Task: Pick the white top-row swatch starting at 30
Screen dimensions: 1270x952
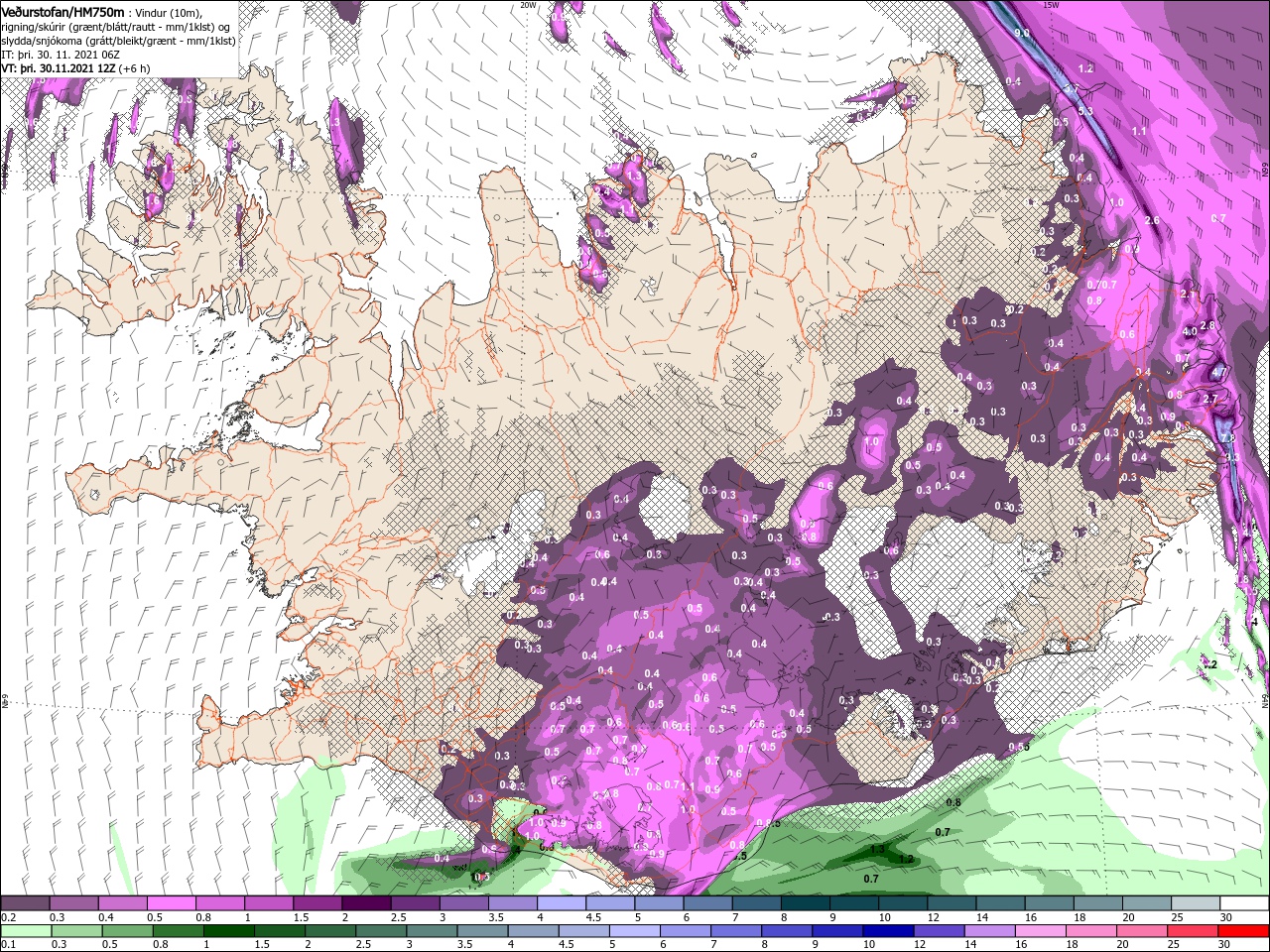Action: pos(1245,903)
